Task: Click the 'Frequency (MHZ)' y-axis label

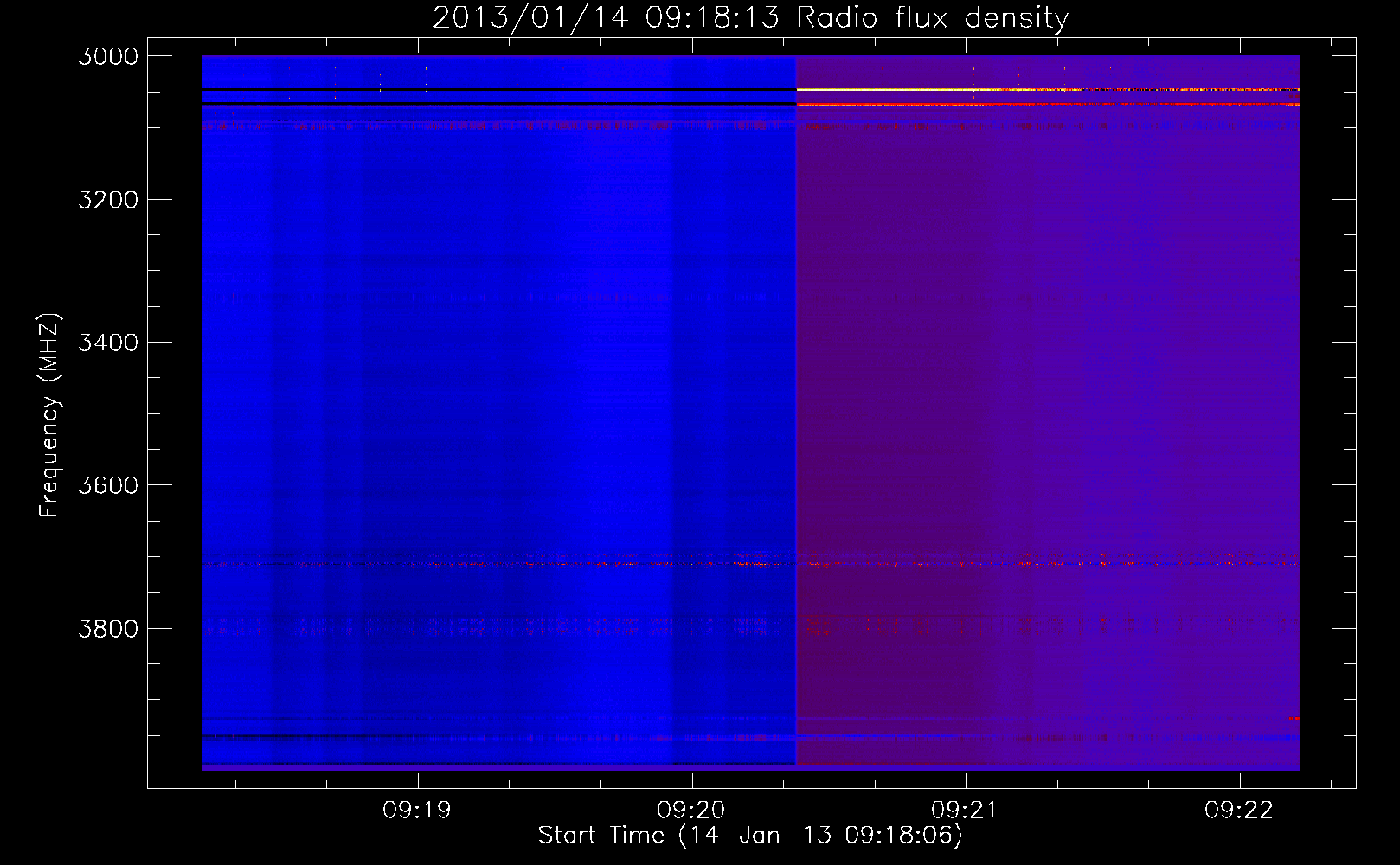Action: click(50, 415)
